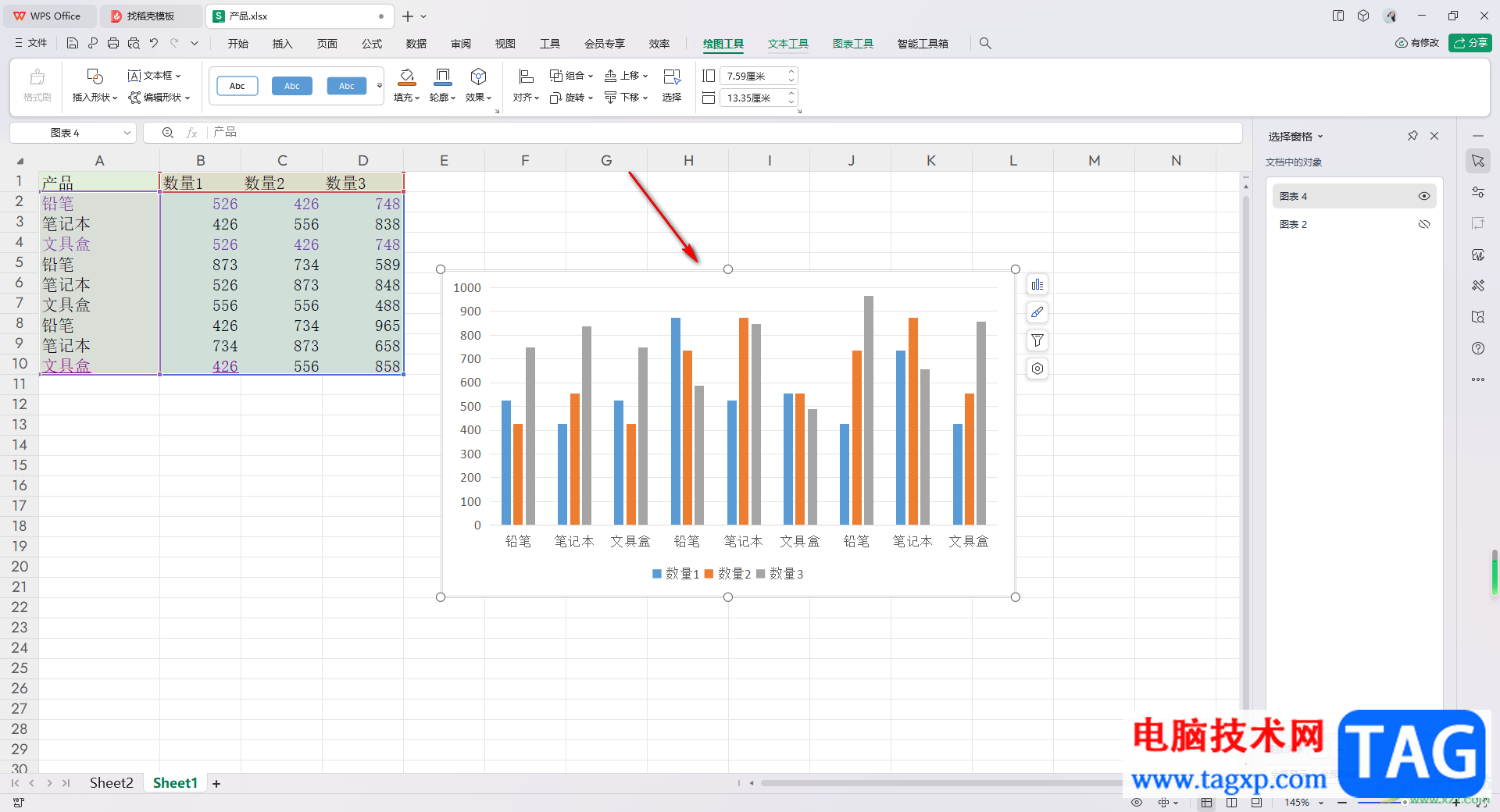1500x812 pixels.
Task: Switch to the 文本工具 ribbon tab
Action: (x=788, y=44)
